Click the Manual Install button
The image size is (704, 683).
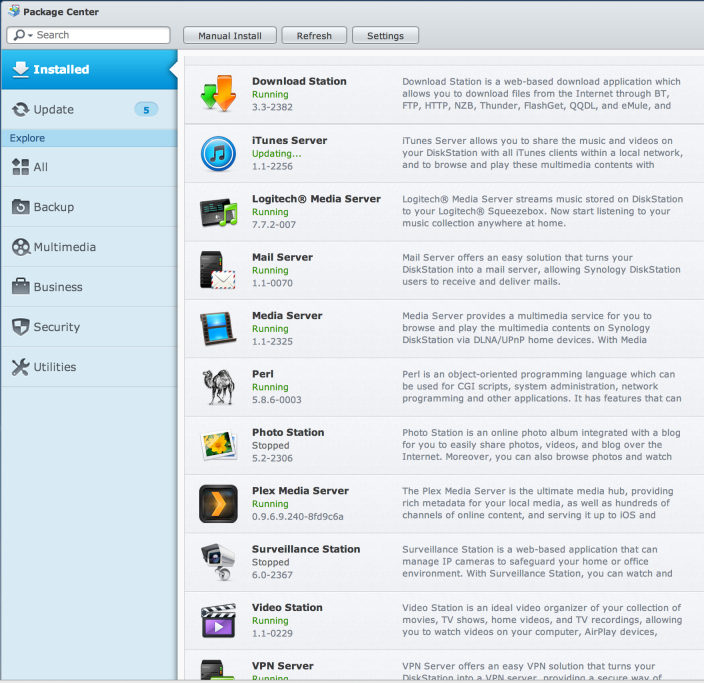click(230, 35)
